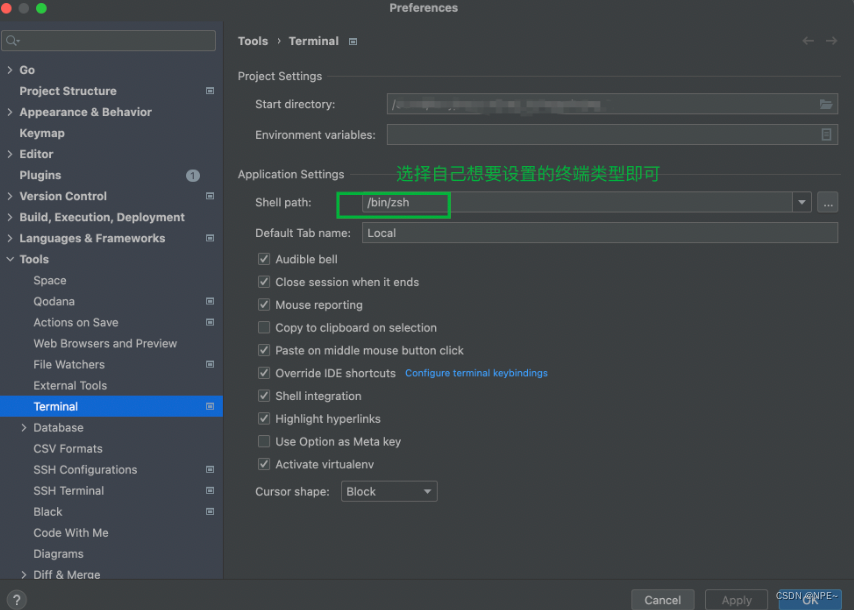Click the Plugins update count badge
This screenshot has height=610, width=854.
[x=192, y=176]
